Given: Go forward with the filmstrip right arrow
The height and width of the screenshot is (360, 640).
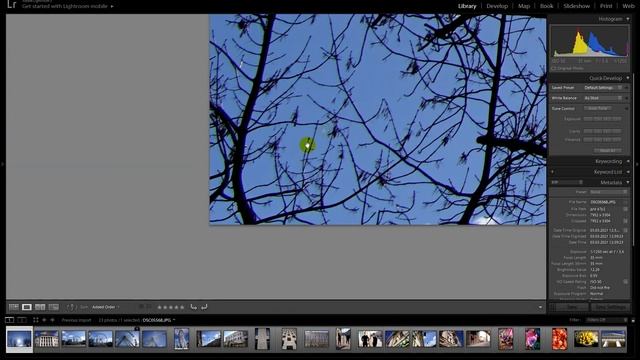Looking at the screenshot, I should pyautogui.click(x=52, y=320).
